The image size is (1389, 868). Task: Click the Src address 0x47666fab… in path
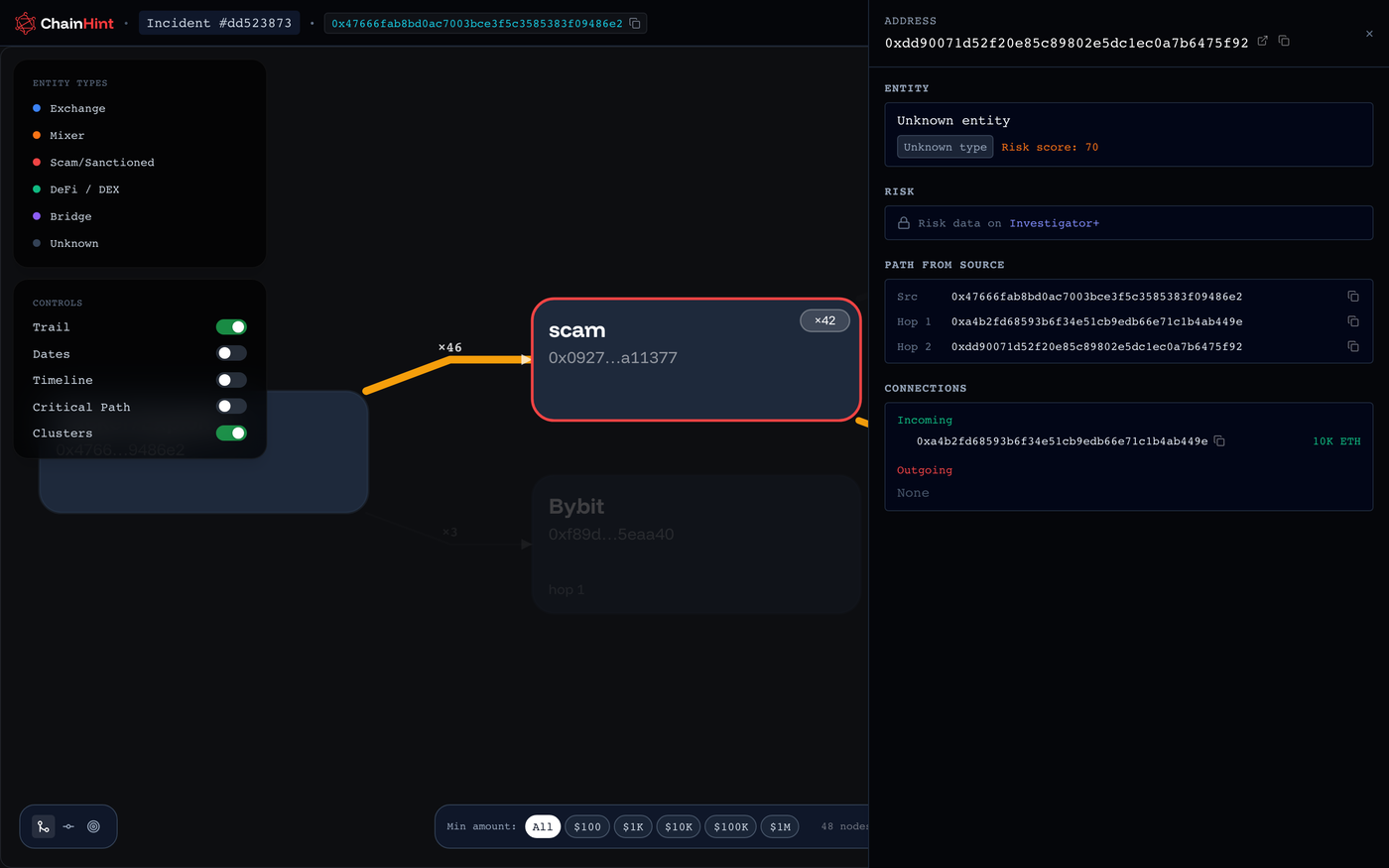pos(1096,297)
